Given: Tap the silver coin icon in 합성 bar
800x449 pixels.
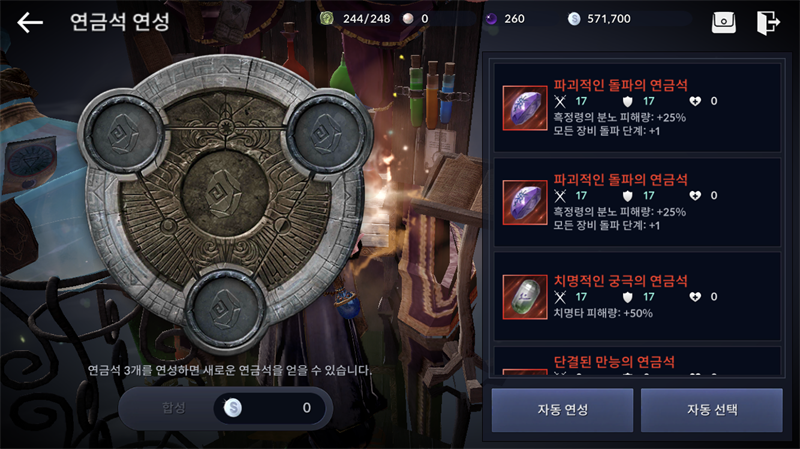Looking at the screenshot, I should 233,407.
